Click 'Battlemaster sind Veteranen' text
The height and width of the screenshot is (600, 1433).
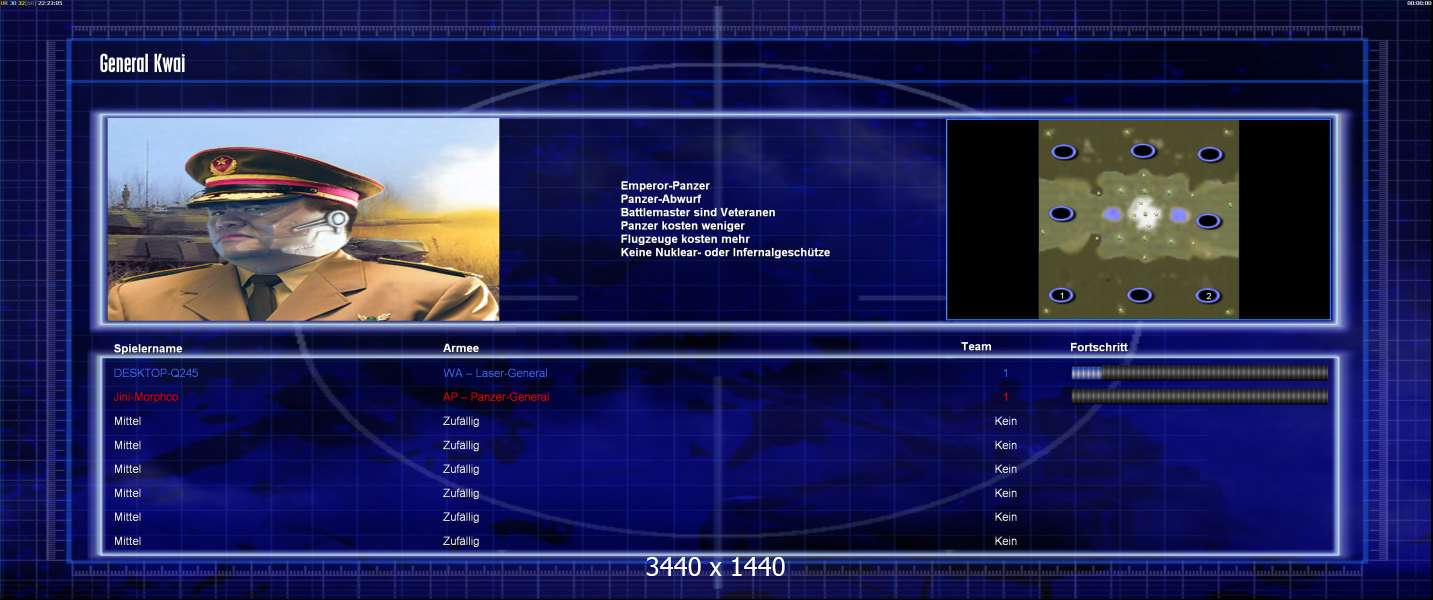point(697,212)
